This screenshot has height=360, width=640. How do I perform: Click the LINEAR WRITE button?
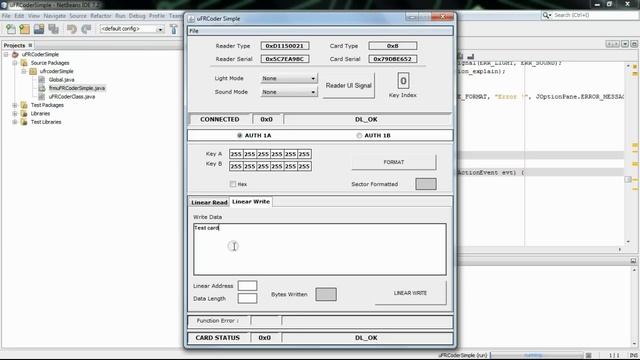coord(410,293)
